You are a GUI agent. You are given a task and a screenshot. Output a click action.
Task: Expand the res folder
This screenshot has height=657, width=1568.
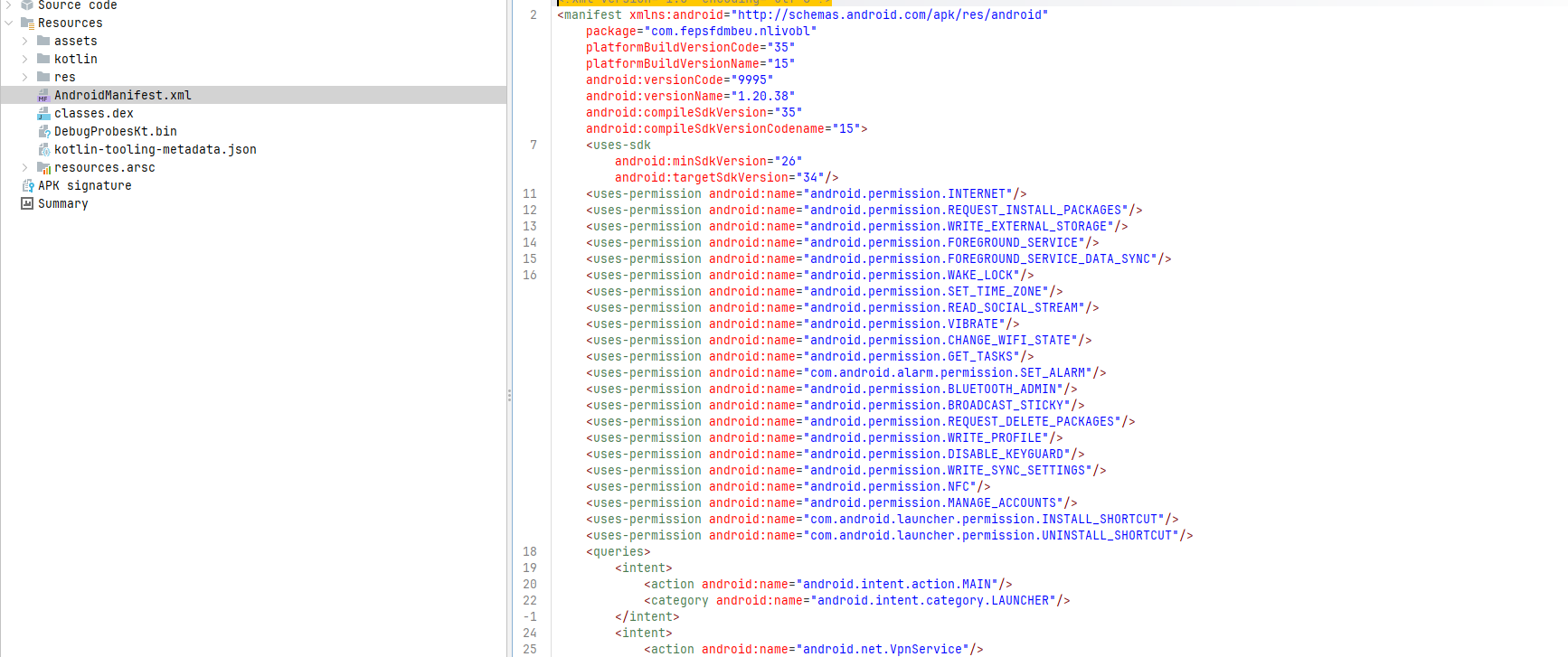25,77
